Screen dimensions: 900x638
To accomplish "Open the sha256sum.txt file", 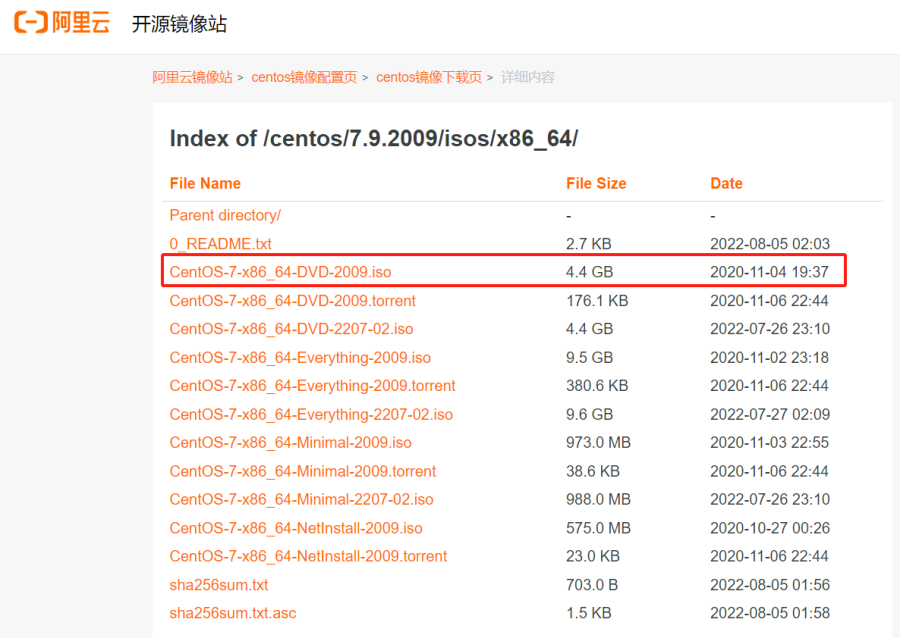I will coord(219,585).
